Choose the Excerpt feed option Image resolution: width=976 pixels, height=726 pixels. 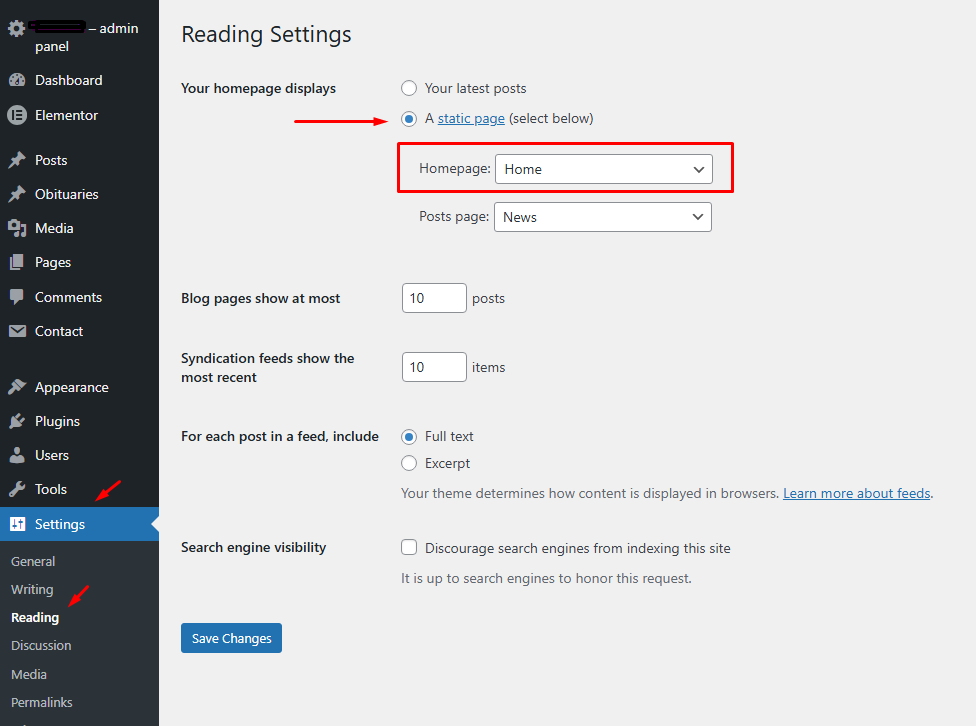(x=409, y=463)
